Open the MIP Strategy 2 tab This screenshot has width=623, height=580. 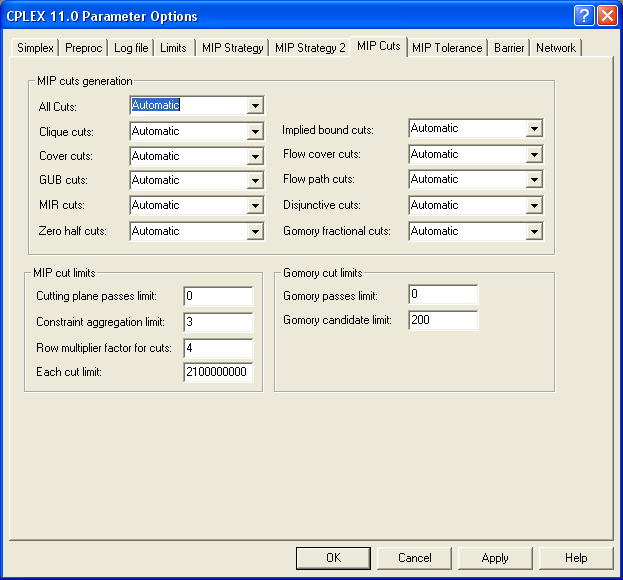point(310,48)
